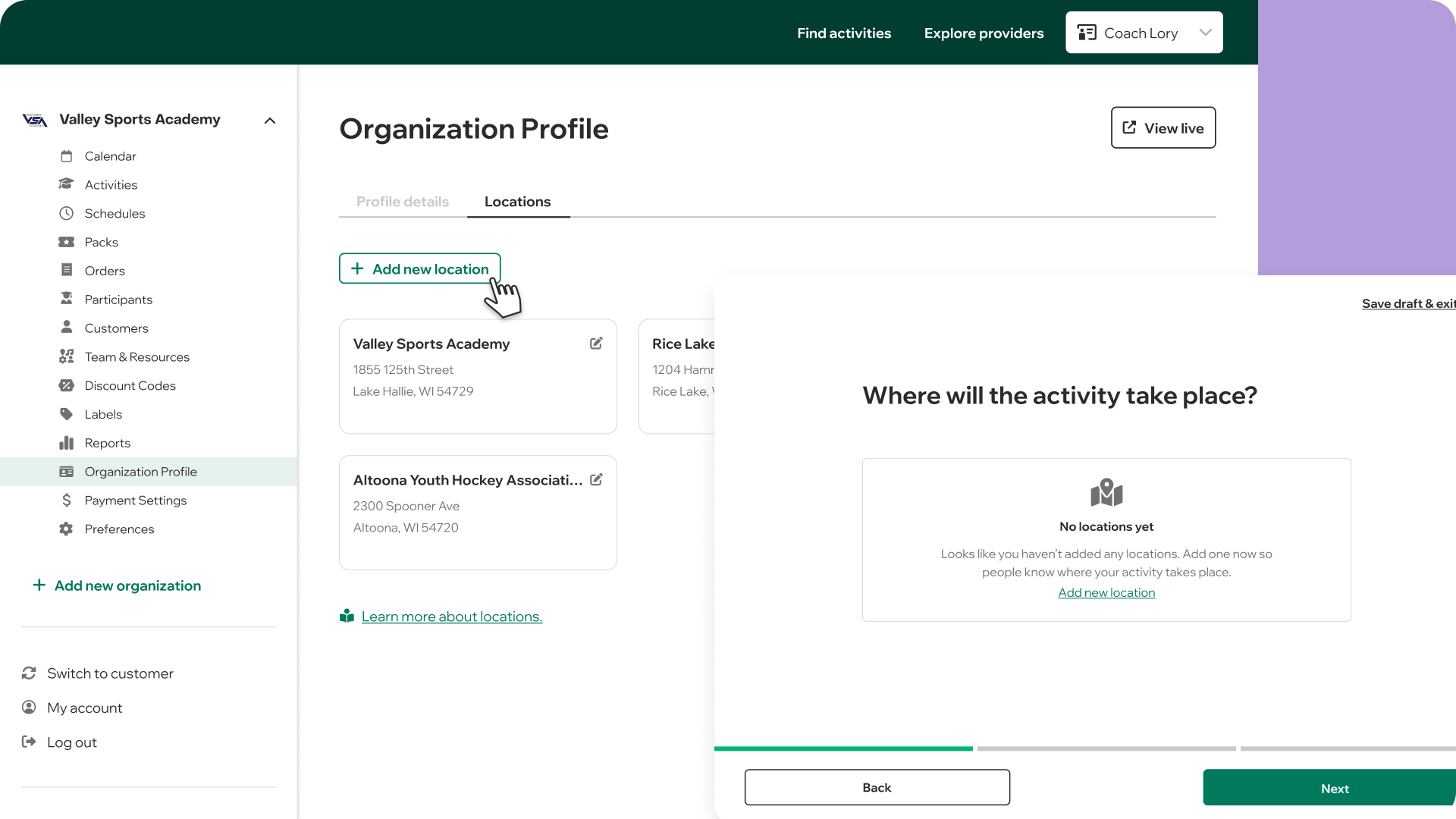Open Packs using the ticket icon
The image size is (1456, 819).
(x=67, y=242)
